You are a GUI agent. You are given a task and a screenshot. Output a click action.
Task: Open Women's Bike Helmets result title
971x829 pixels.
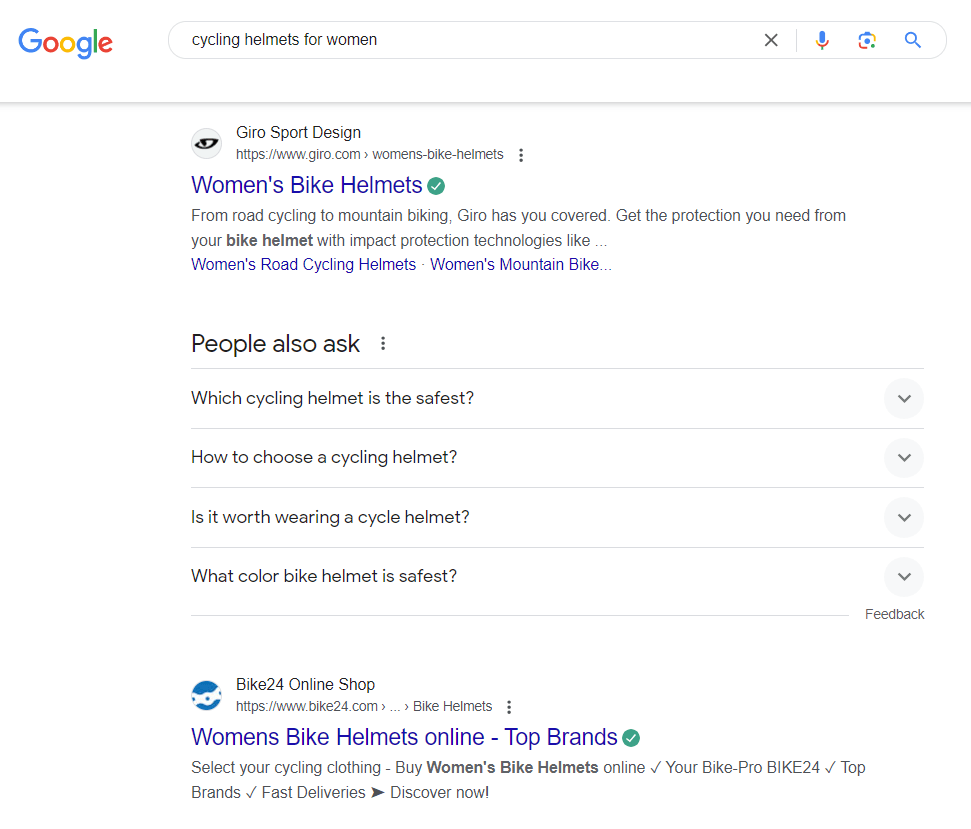coord(307,185)
